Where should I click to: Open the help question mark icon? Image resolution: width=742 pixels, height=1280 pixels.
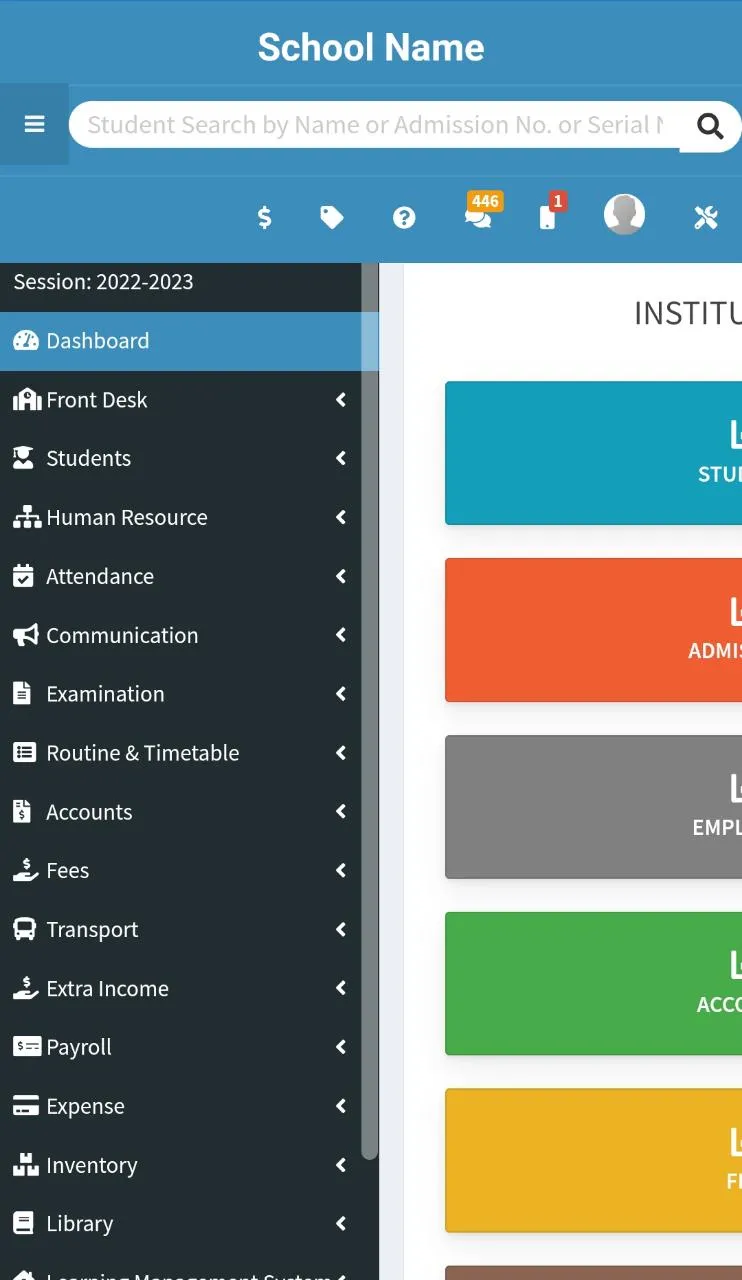(x=404, y=217)
